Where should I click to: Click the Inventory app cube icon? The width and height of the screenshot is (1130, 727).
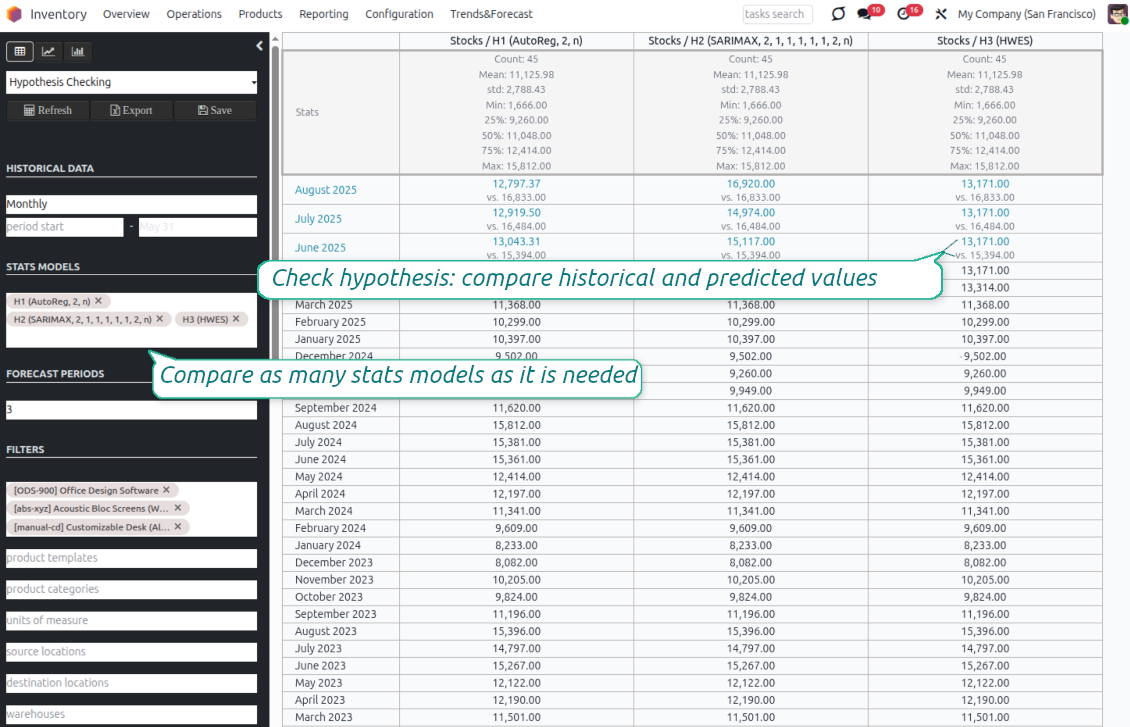14,14
